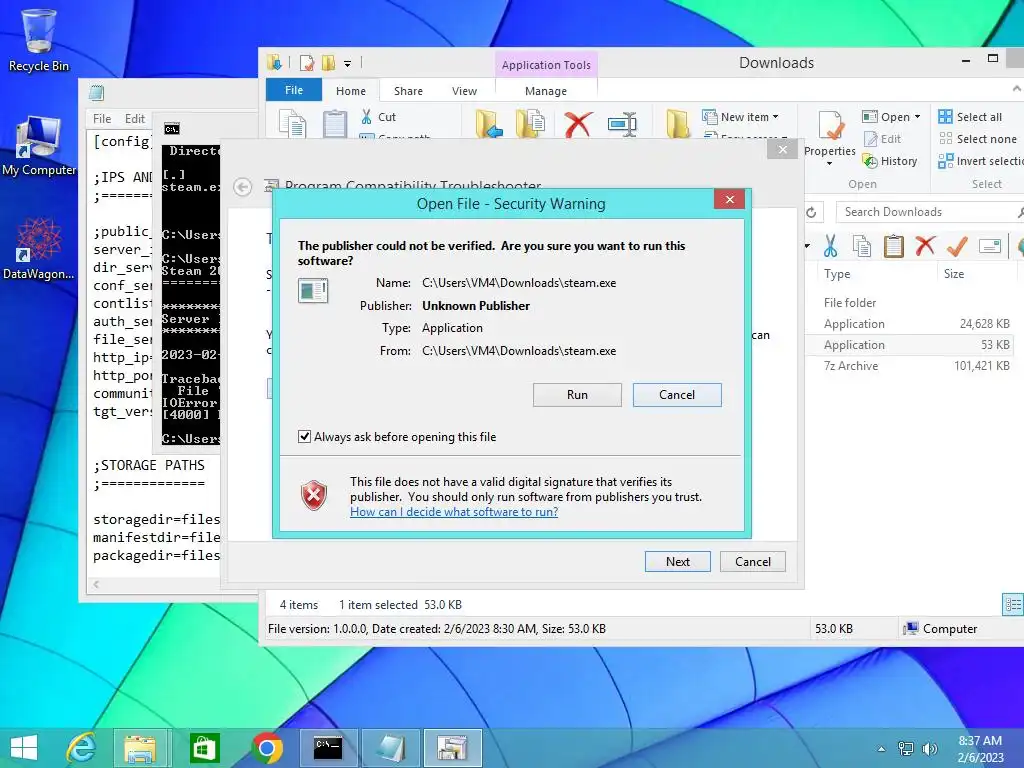Click the Copy icon in the ribbon
Viewport: 1024px width, 768px height.
(293, 123)
